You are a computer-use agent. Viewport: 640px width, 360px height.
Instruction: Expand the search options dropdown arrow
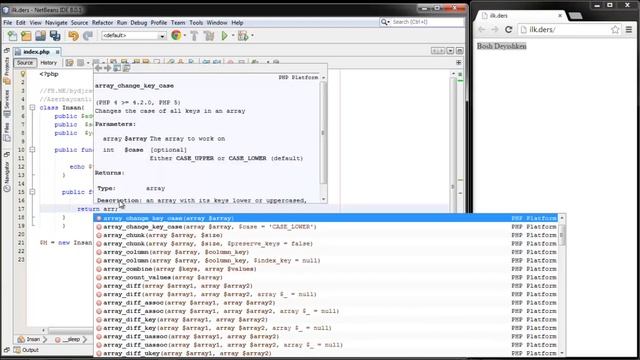click(389, 22)
